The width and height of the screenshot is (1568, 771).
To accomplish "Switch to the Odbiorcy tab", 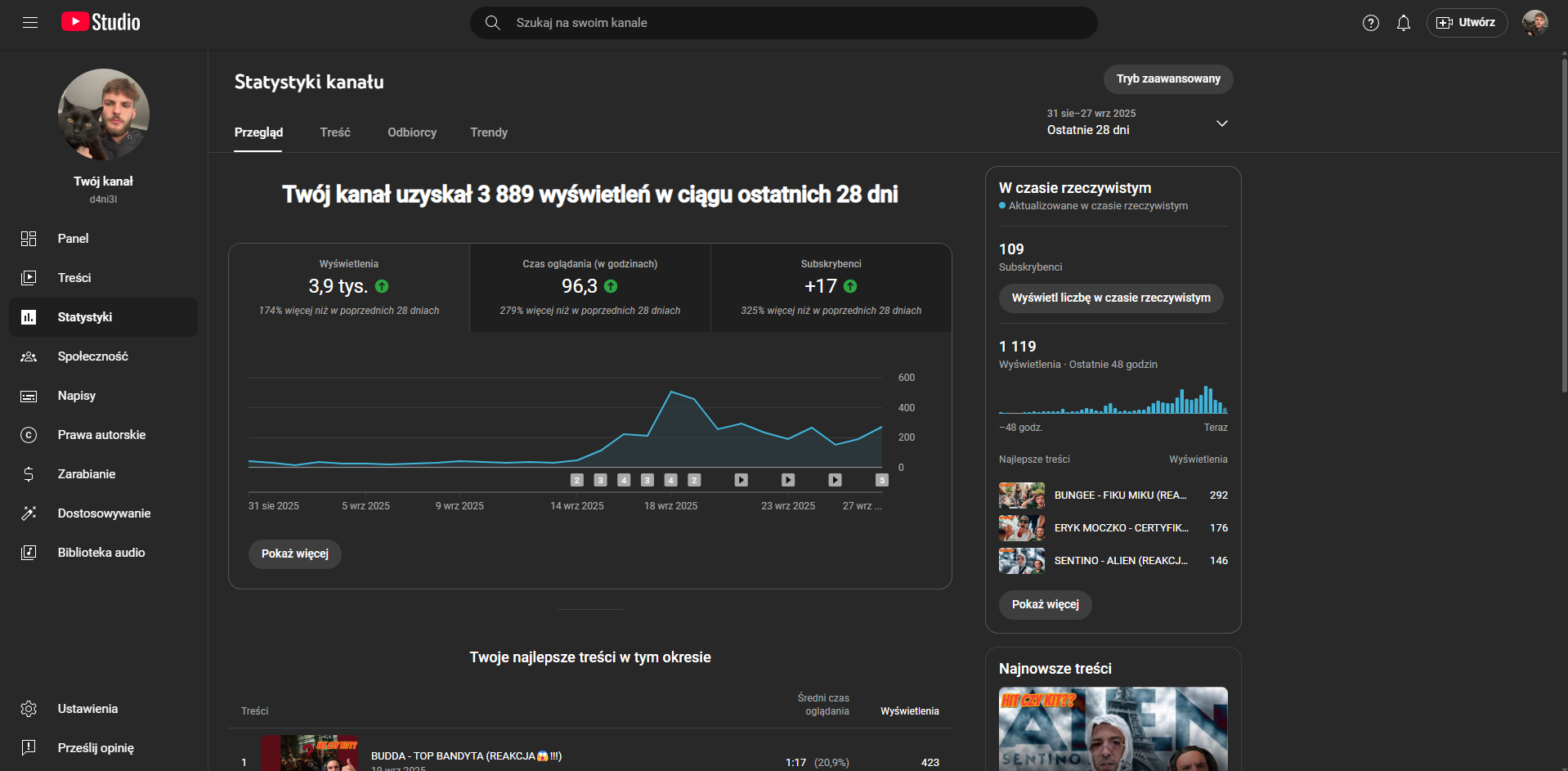I will pyautogui.click(x=411, y=132).
